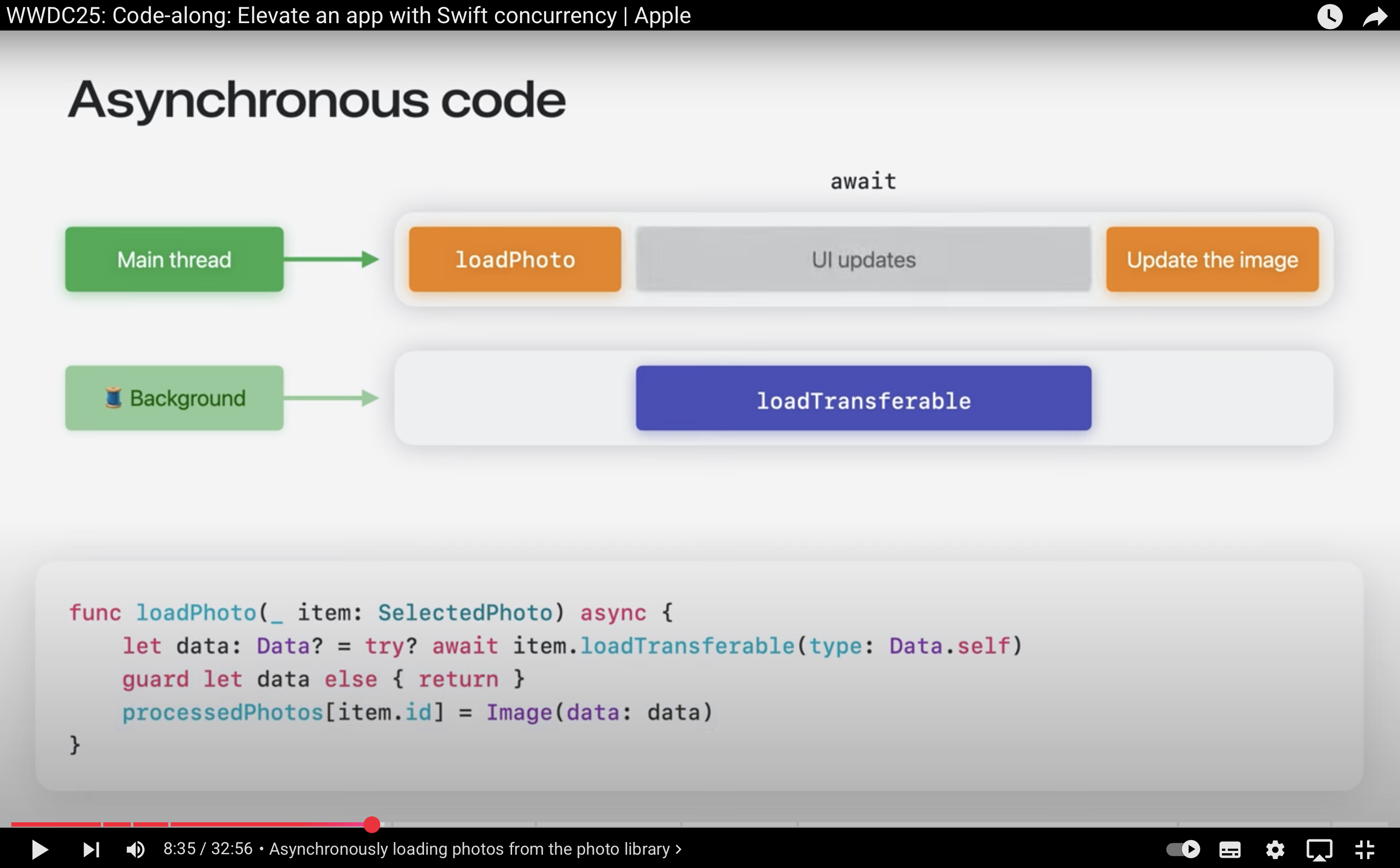Click 'guard' keyword in the code

155,680
